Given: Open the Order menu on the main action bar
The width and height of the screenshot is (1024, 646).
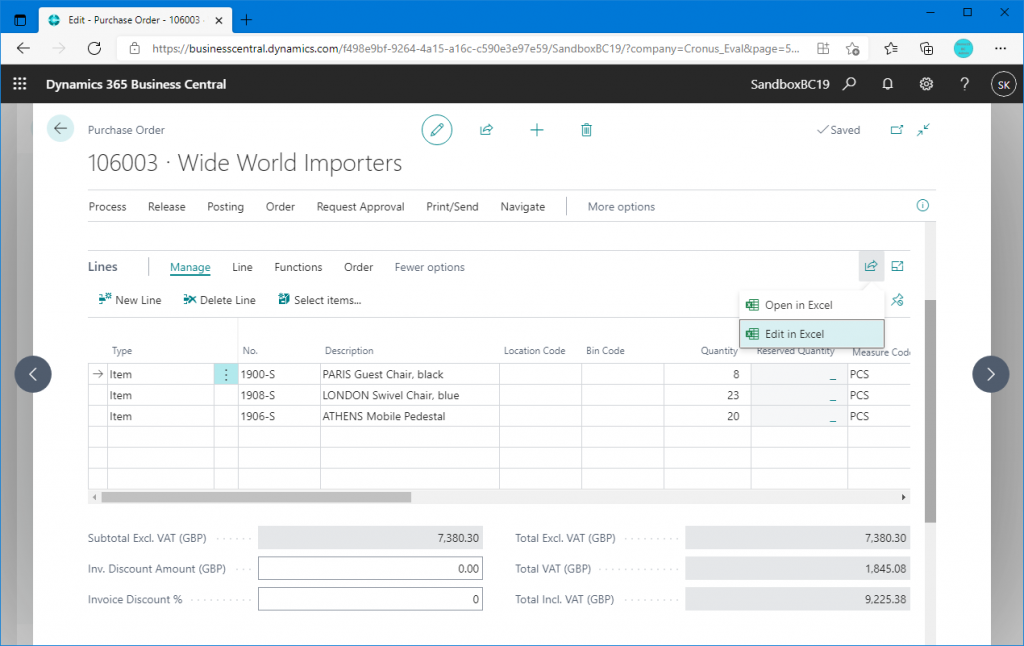Looking at the screenshot, I should (280, 206).
